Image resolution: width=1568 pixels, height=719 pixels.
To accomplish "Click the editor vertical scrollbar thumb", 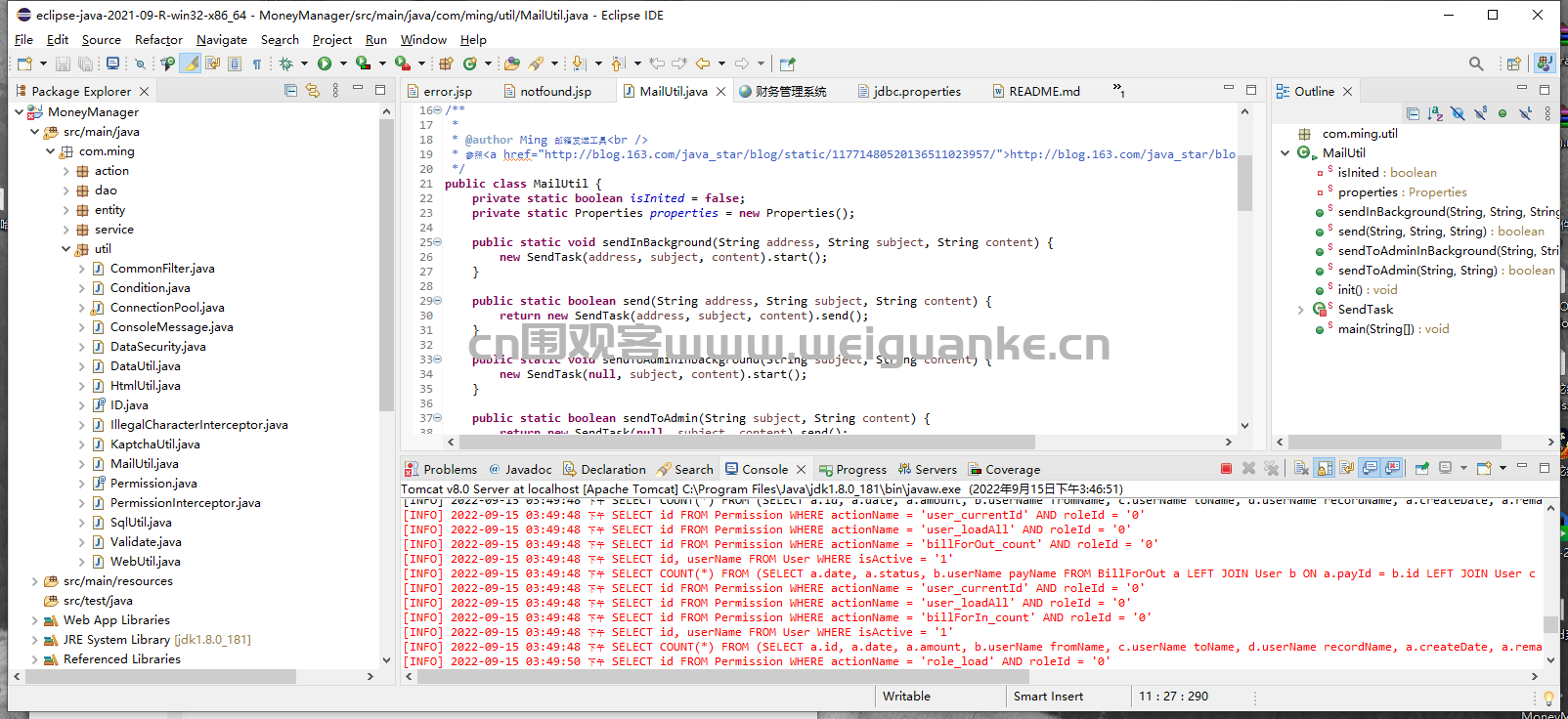I will pos(1244,181).
